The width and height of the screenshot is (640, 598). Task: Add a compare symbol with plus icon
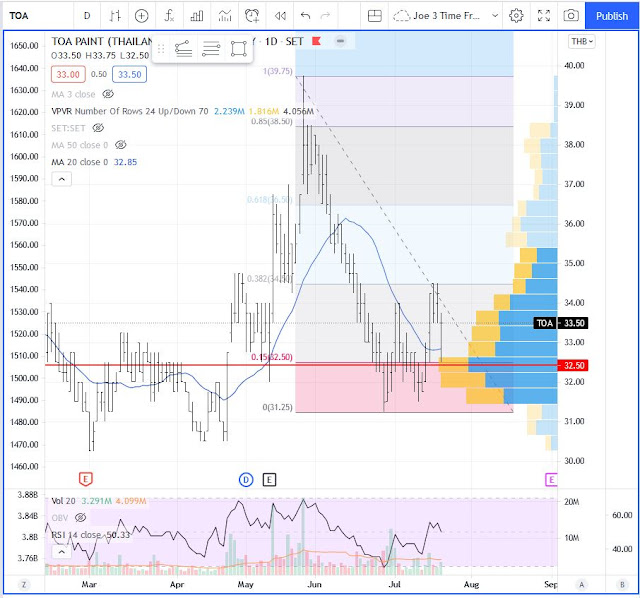(142, 16)
